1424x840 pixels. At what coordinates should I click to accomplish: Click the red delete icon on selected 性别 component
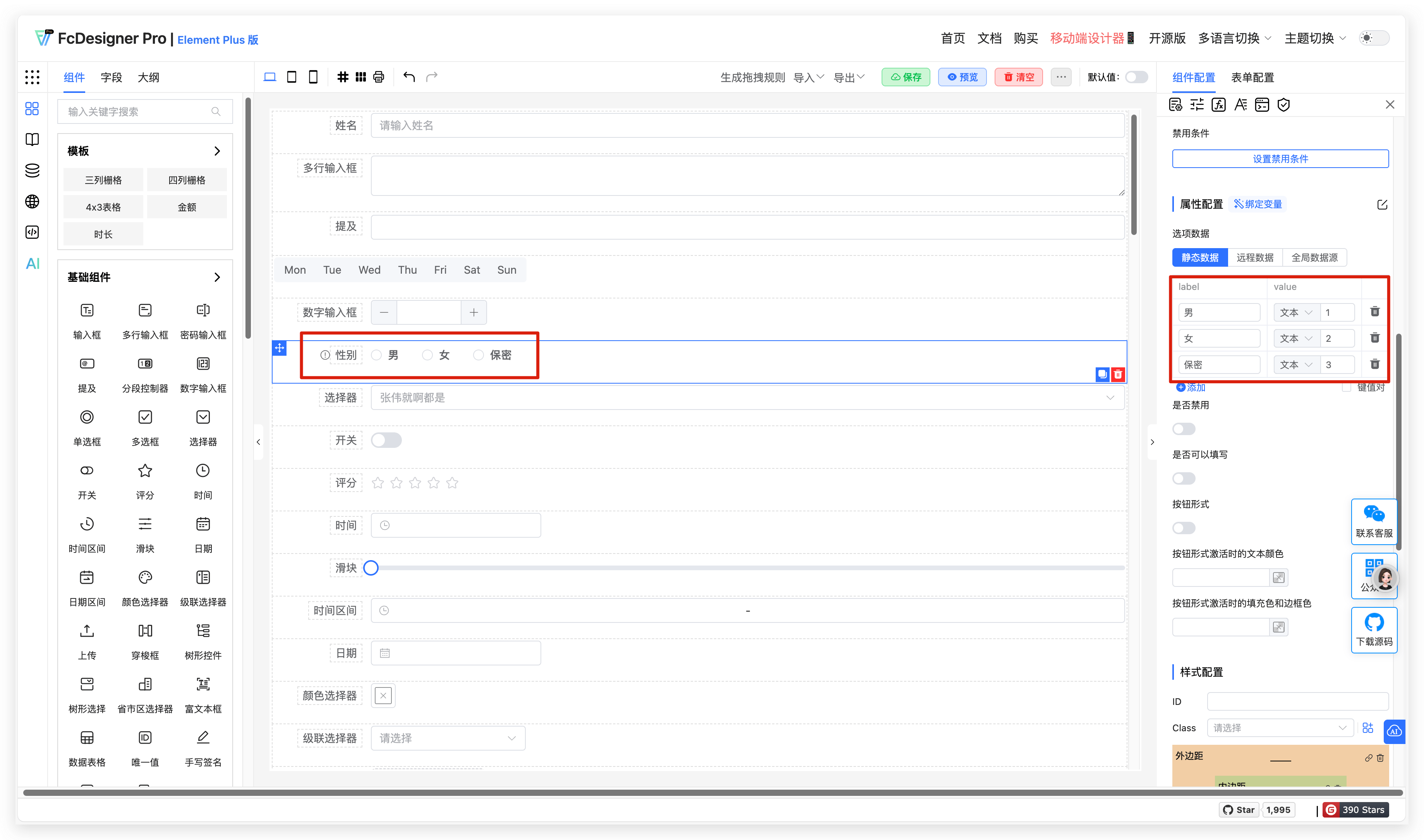click(x=1118, y=374)
